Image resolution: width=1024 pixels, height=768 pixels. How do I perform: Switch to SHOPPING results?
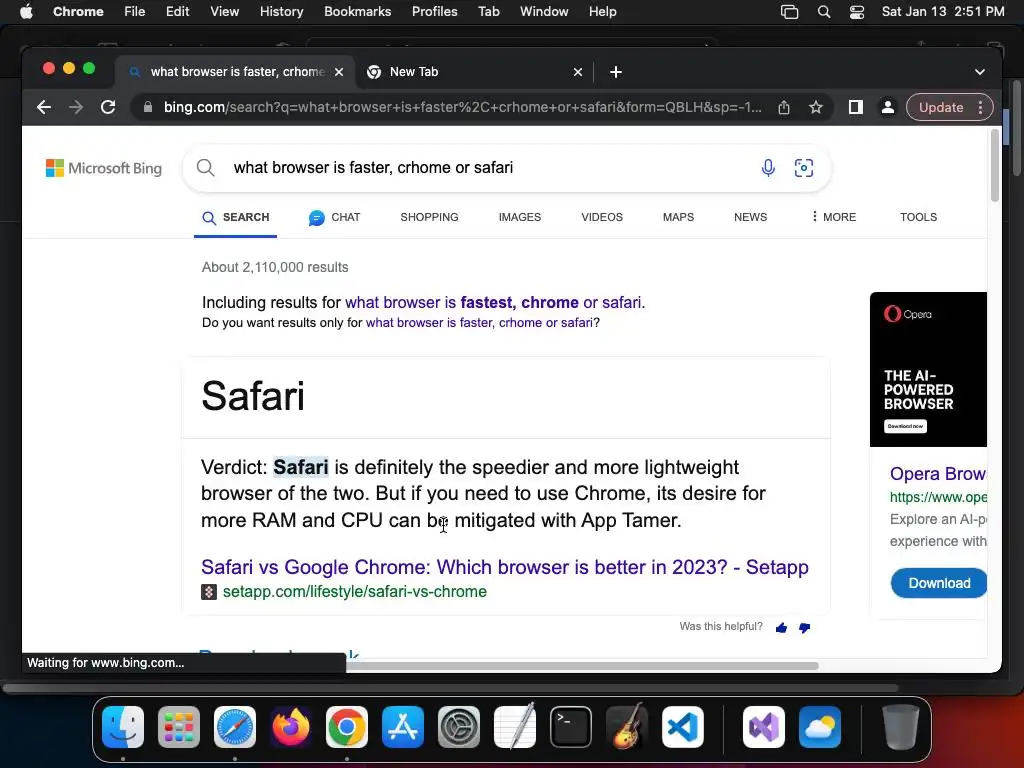click(429, 217)
